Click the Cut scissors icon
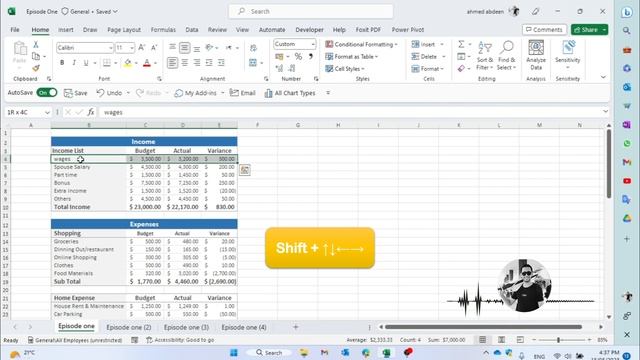This screenshot has height=360, width=640. click(36, 44)
